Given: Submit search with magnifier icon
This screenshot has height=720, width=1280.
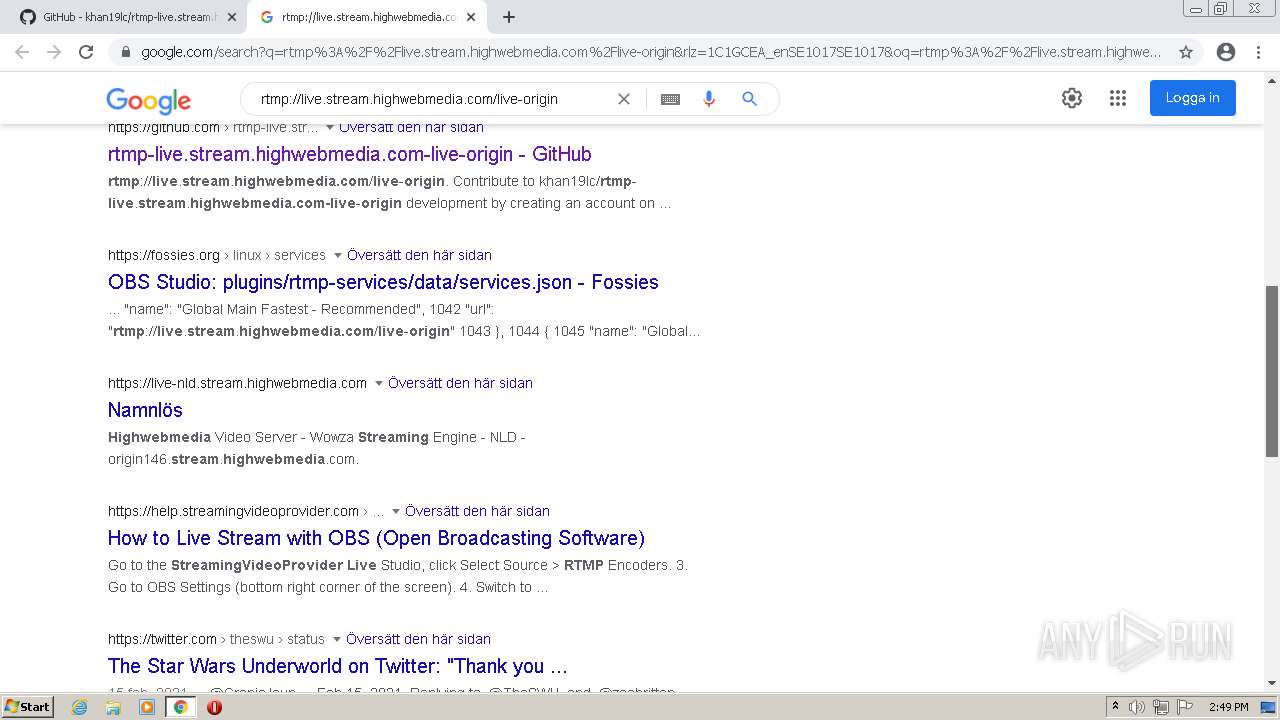Looking at the screenshot, I should click(749, 99).
